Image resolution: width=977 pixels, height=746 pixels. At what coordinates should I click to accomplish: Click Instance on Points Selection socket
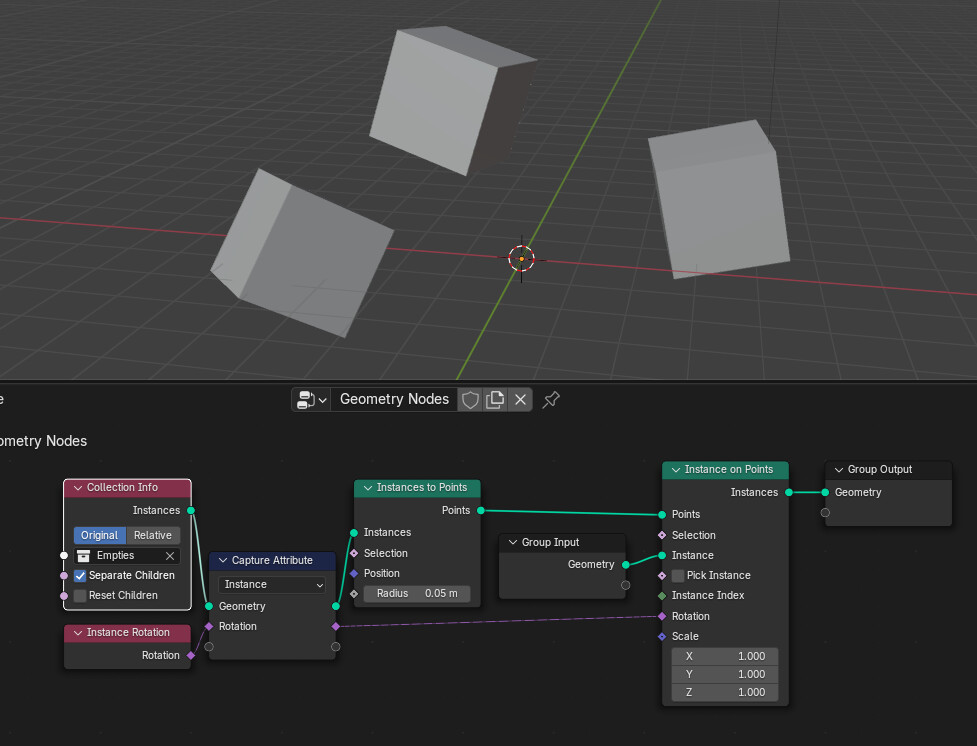click(662, 535)
